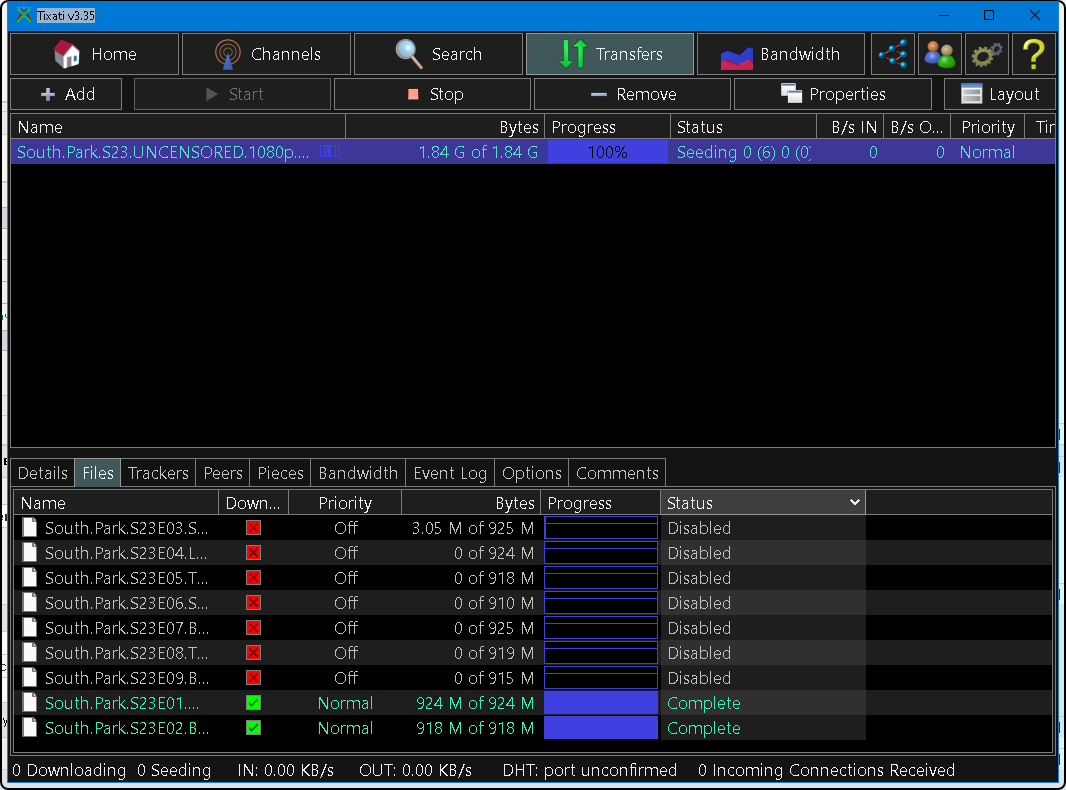
Task: Click the Complete status for South.Park.S23E02
Action: coord(704,728)
